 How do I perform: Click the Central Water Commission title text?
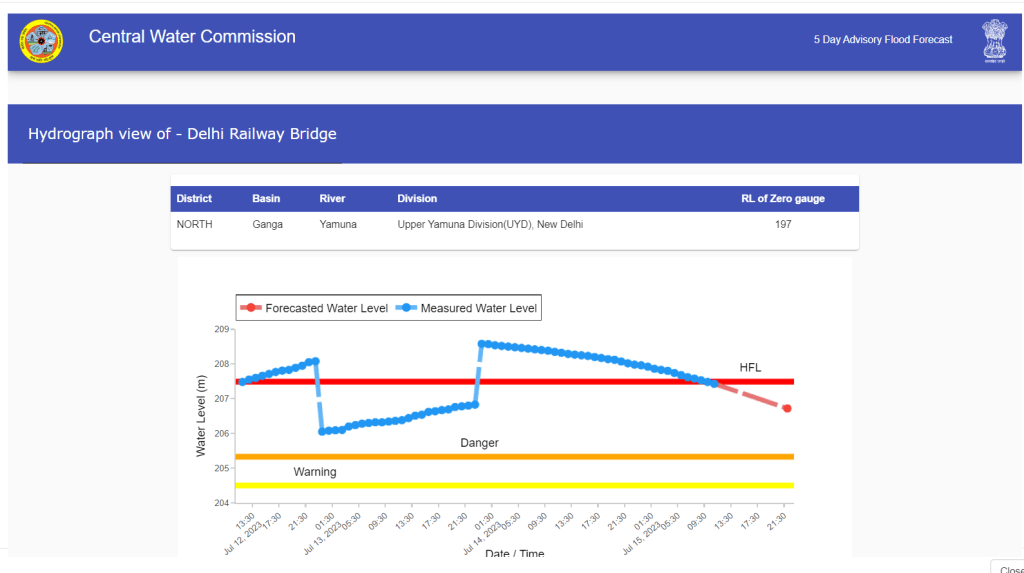(x=192, y=37)
